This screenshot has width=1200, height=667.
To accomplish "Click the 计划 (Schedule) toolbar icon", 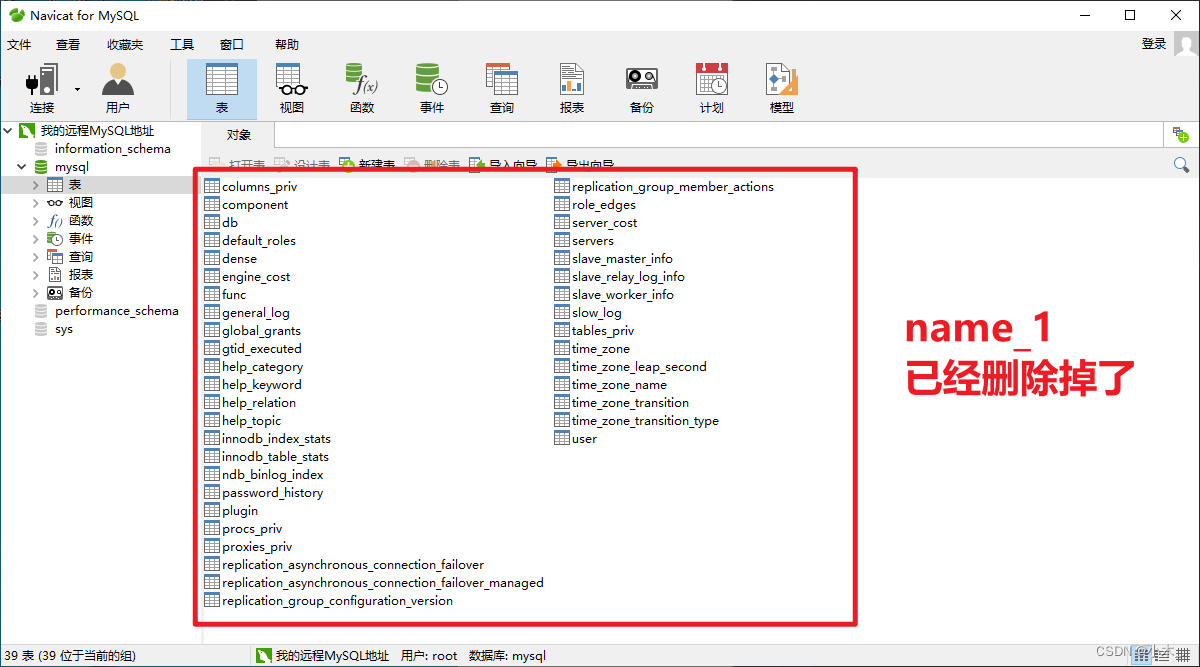I will click(x=711, y=87).
